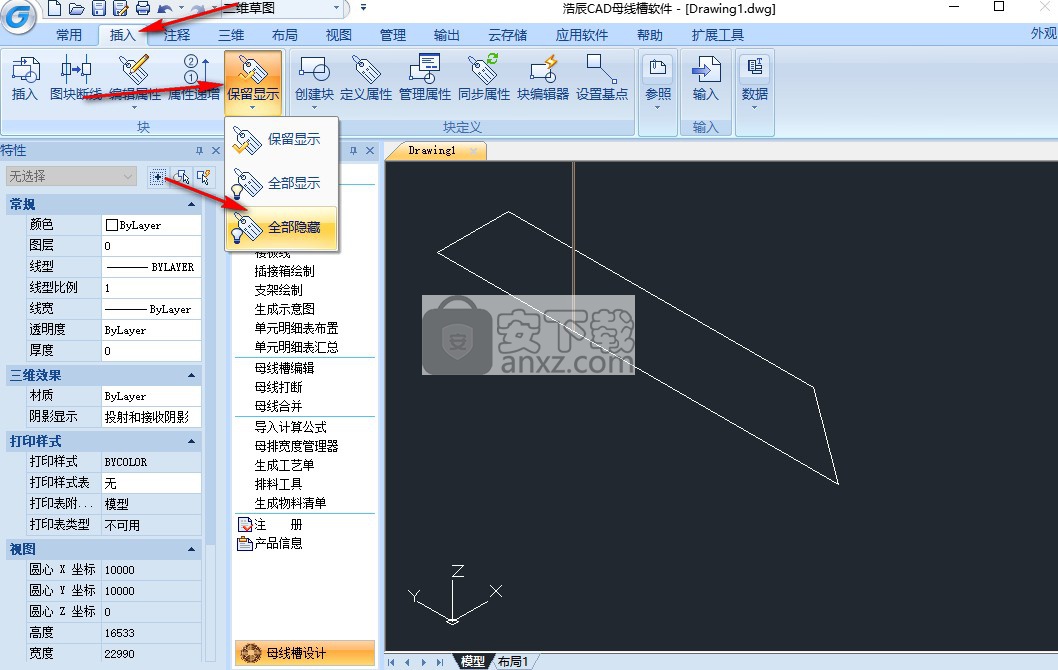This screenshot has height=670, width=1058.
Task: Click the 图层 value field
Action: click(151, 246)
